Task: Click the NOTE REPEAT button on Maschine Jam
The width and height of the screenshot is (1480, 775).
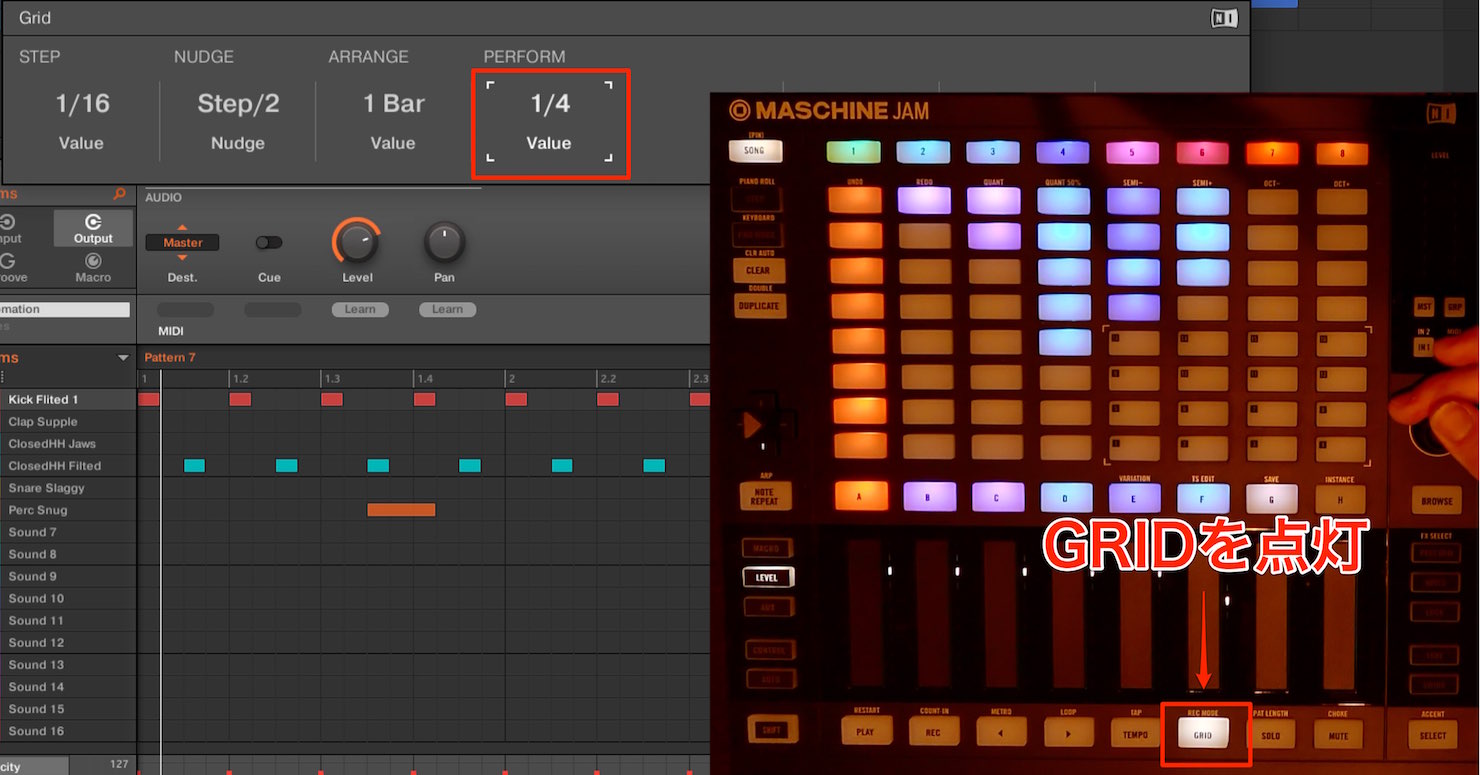Action: coord(764,496)
